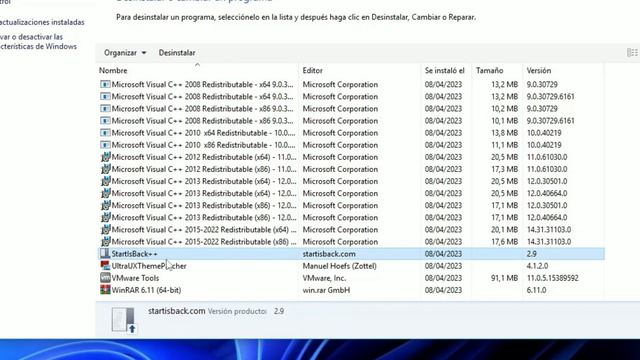The height and width of the screenshot is (360, 640).
Task: Click the view options icon on the toolbar
Action: [x=632, y=53]
